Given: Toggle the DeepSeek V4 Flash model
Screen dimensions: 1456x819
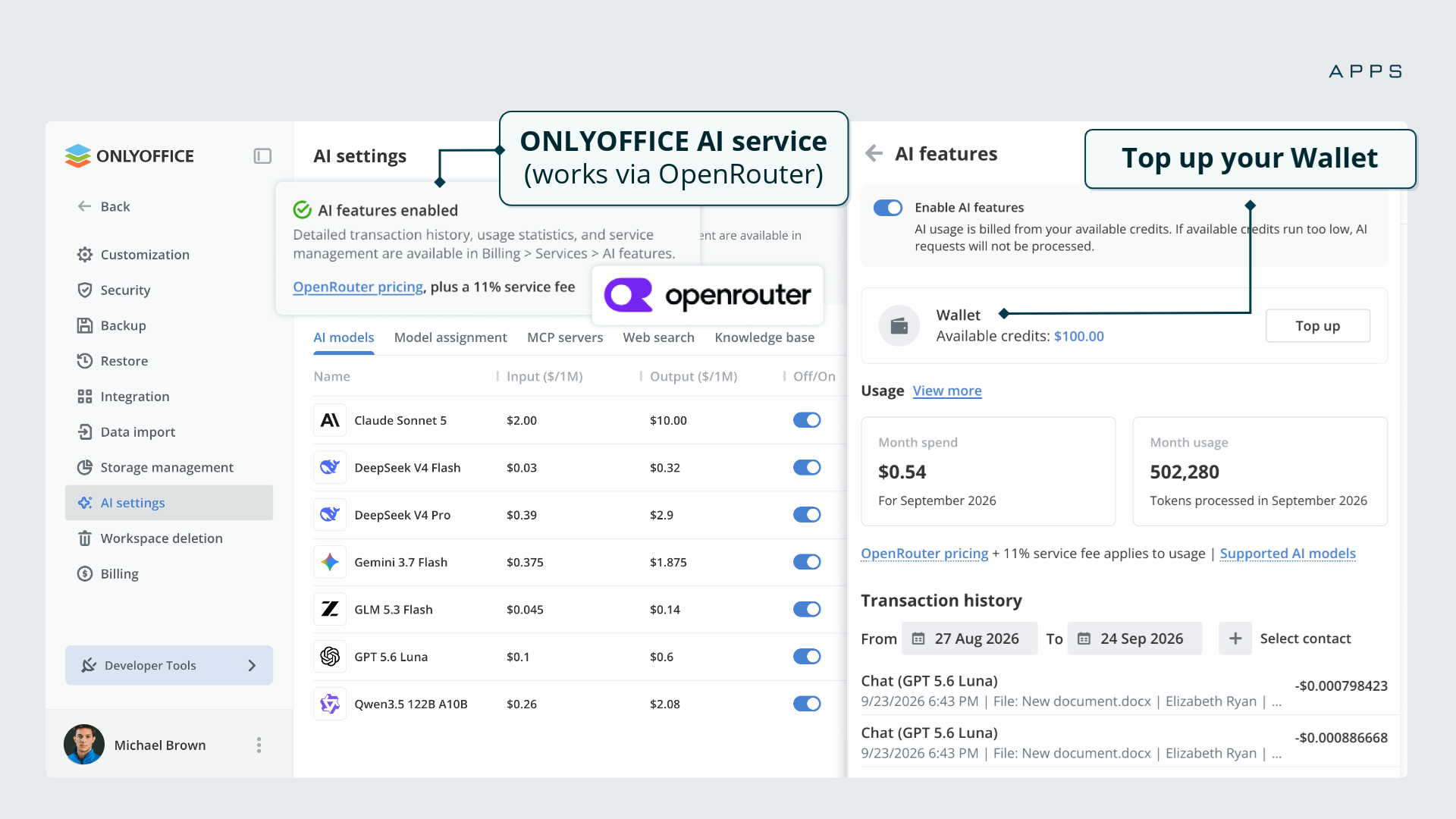Looking at the screenshot, I should click(x=807, y=467).
